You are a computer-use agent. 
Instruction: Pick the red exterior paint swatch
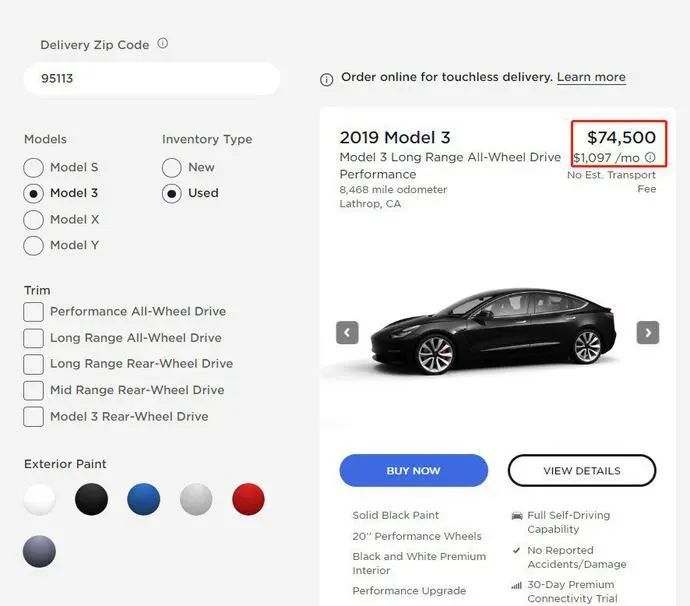pos(248,499)
